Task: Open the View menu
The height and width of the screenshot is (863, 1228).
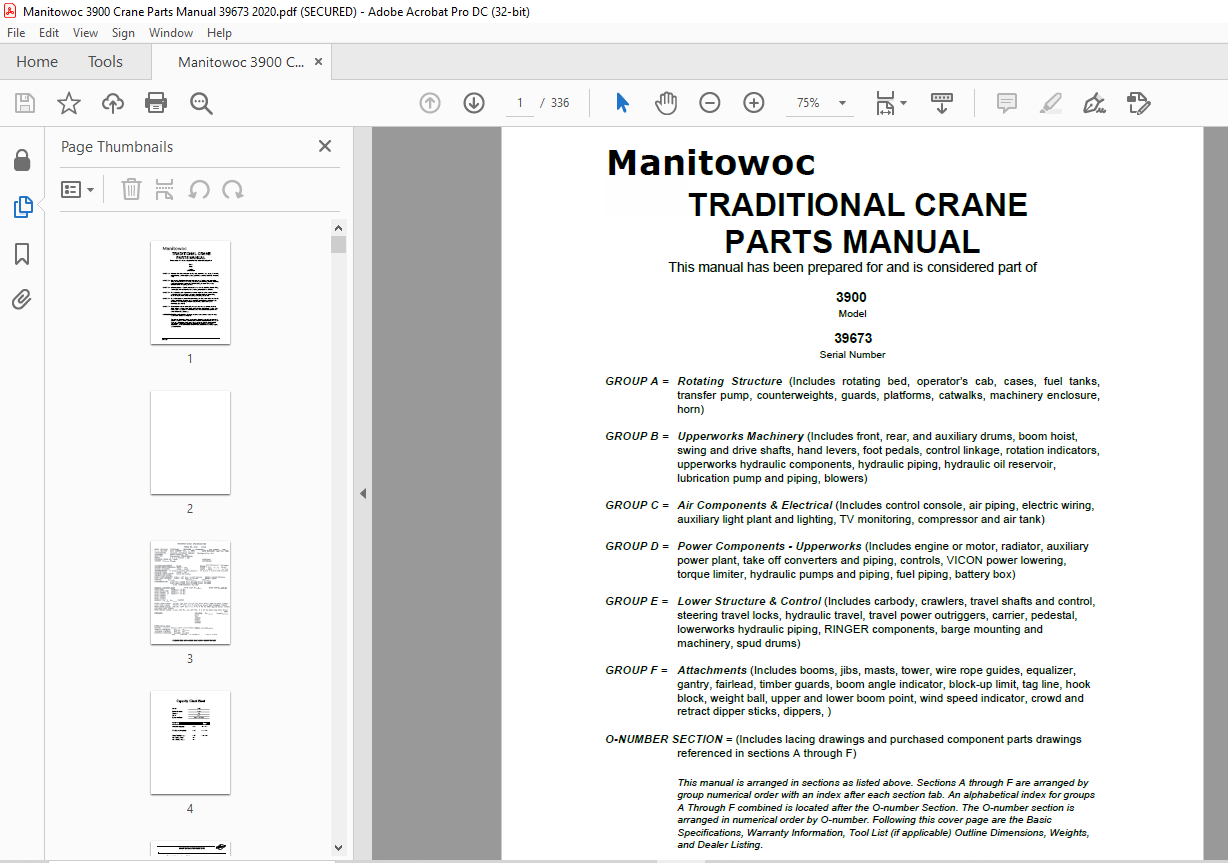Action: (86, 33)
